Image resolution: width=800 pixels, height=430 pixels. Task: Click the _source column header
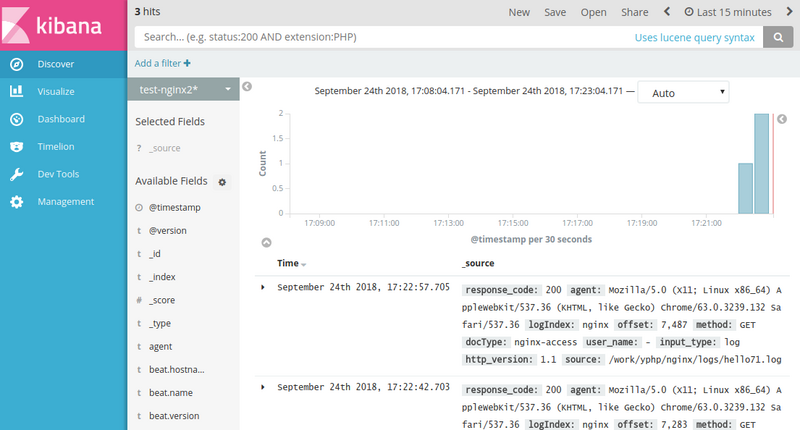[479, 263]
